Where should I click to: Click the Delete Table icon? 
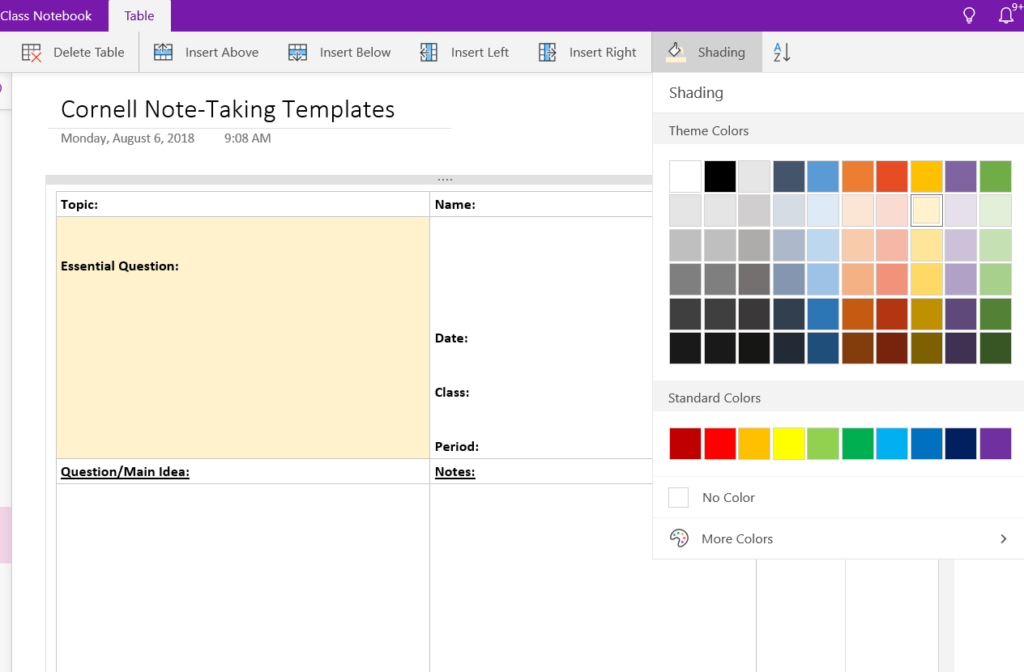pos(31,52)
